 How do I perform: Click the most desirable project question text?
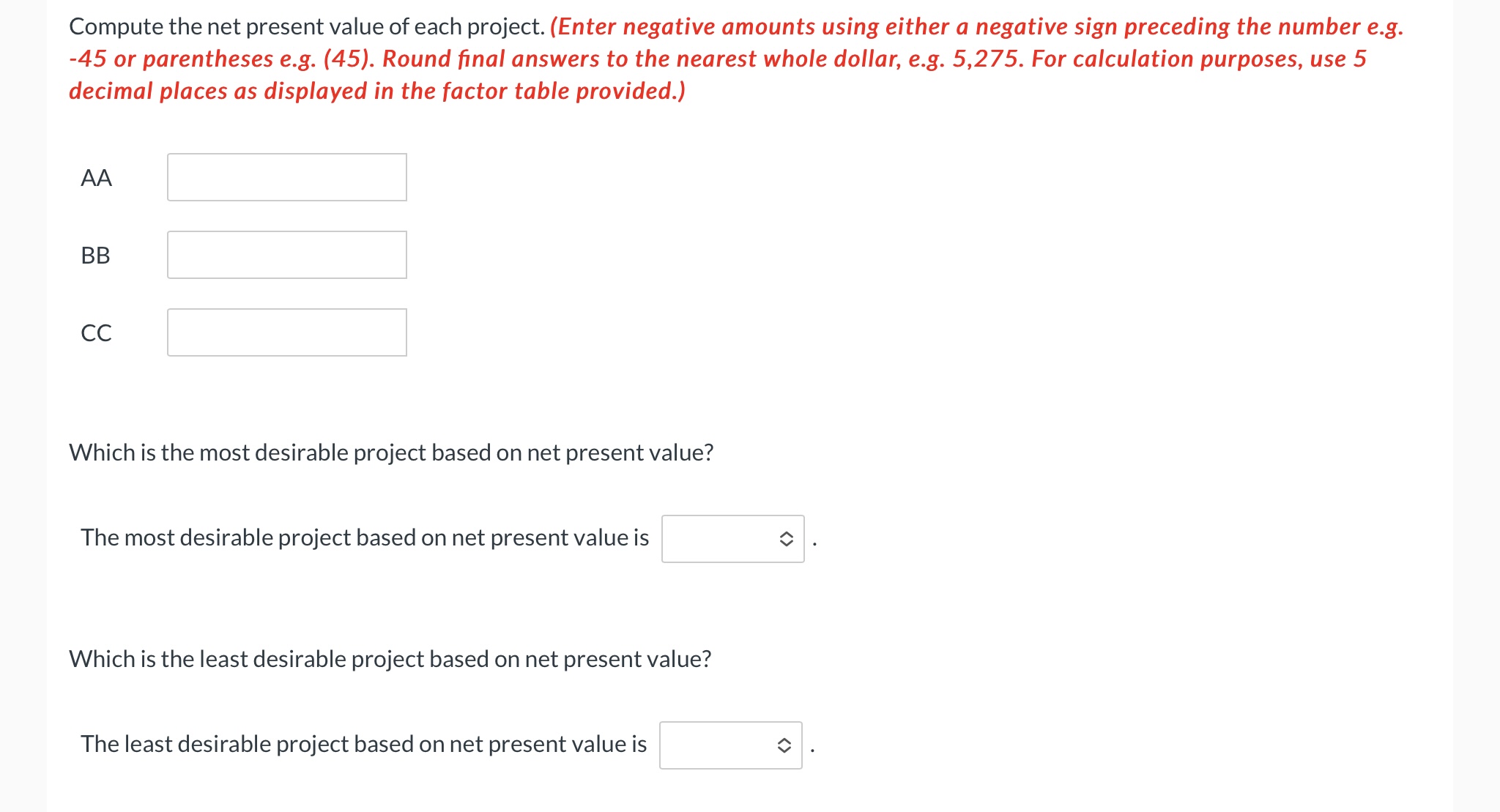(x=391, y=452)
